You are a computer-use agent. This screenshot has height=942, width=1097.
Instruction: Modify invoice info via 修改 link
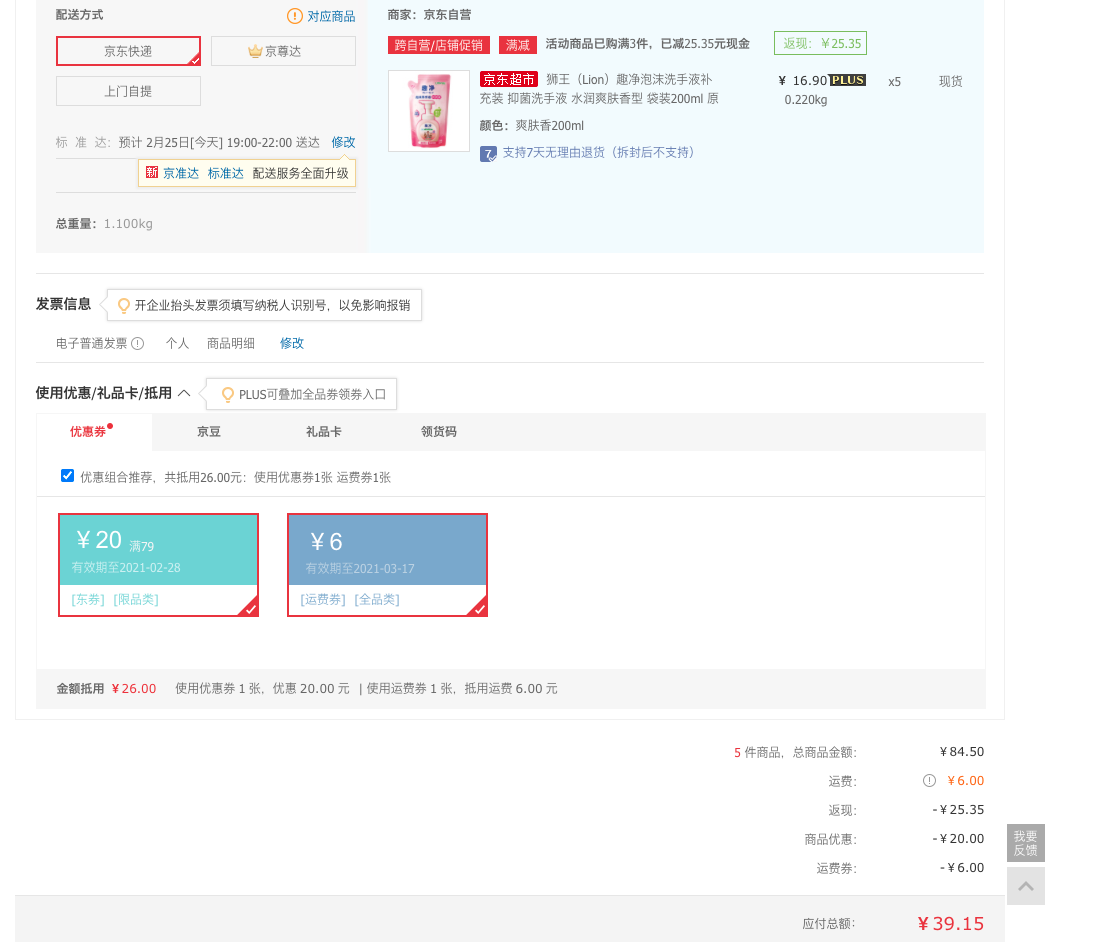[292, 344]
